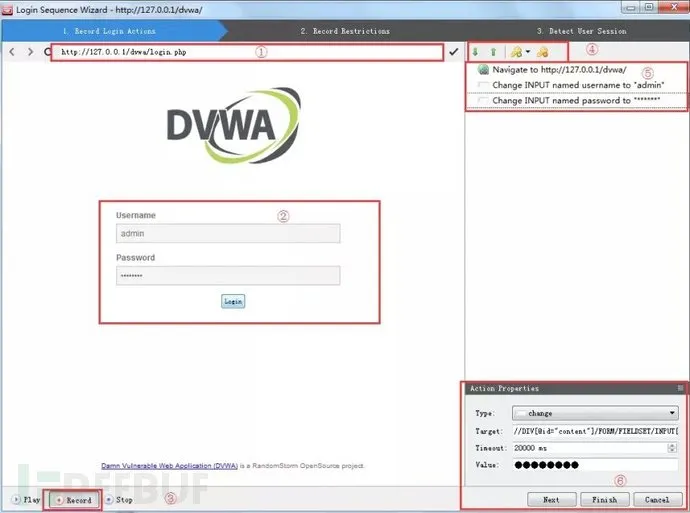Move selected action up with green arrow
Screen dimensions: 690x513
(493, 52)
